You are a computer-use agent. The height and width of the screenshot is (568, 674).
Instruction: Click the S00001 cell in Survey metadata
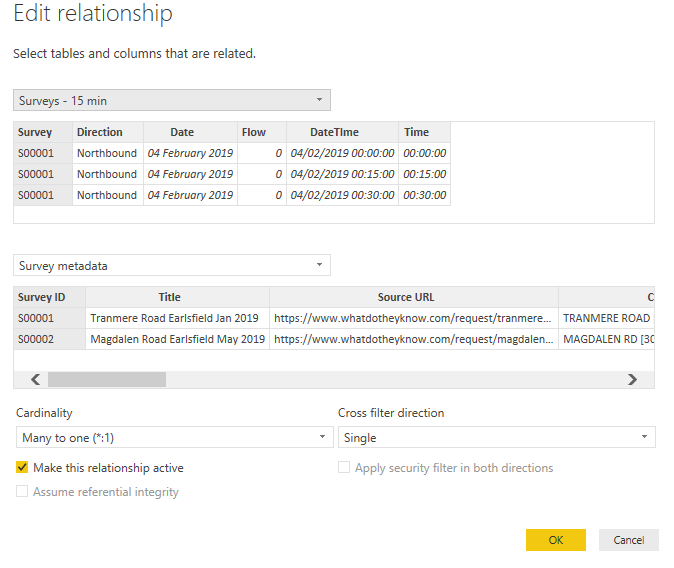tap(49, 318)
